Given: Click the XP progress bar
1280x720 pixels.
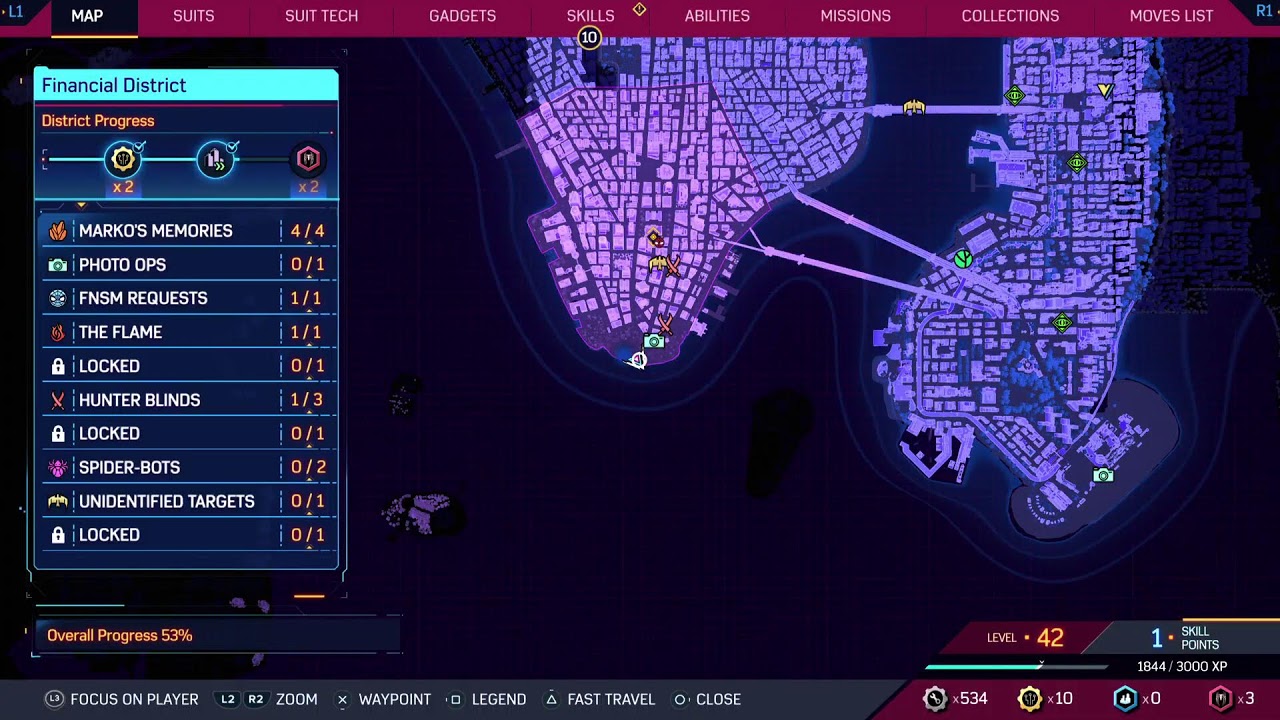Looking at the screenshot, I should (x=1016, y=666).
